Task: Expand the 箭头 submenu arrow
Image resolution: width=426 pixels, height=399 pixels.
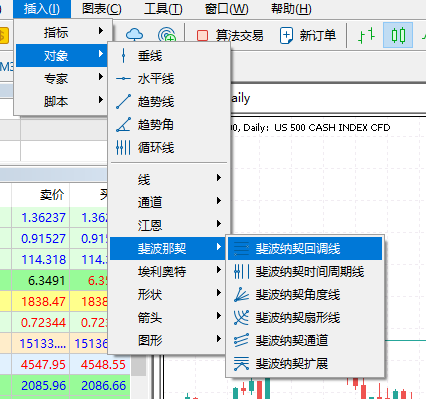Action: 219,316
